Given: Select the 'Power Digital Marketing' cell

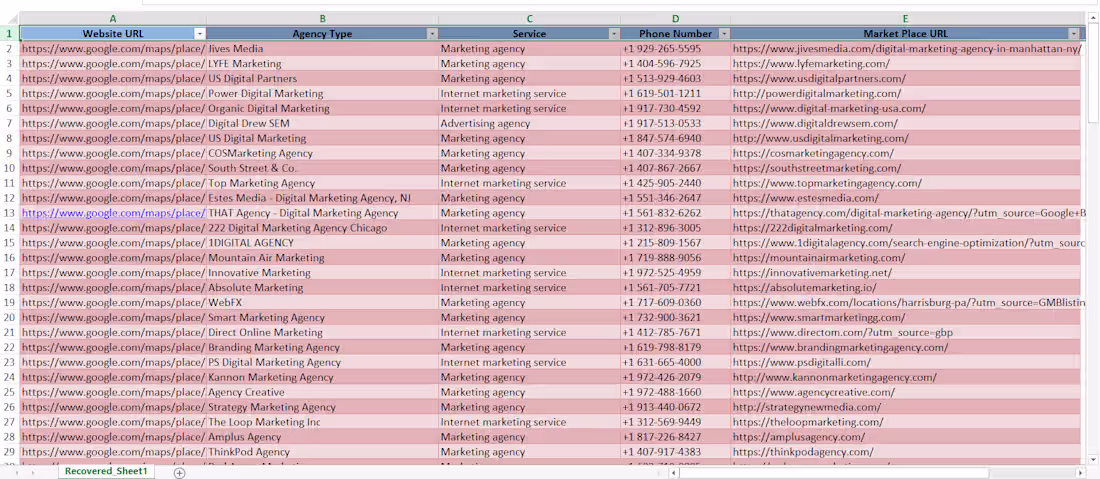Looking at the screenshot, I should (x=322, y=93).
